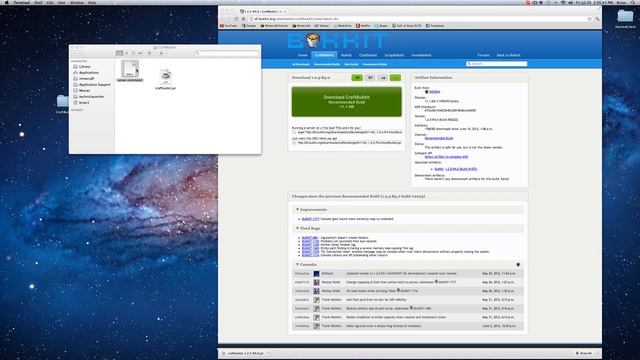Viewport: 640px width, 360px height.
Task: Open BUKKIT-1717 issue under Improvements
Action: tap(310, 219)
